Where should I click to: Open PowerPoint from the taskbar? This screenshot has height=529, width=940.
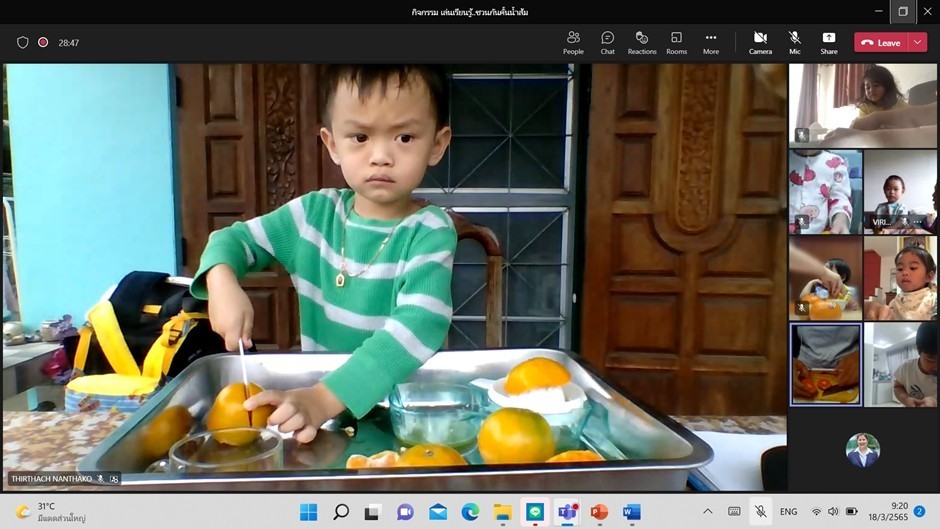point(599,512)
